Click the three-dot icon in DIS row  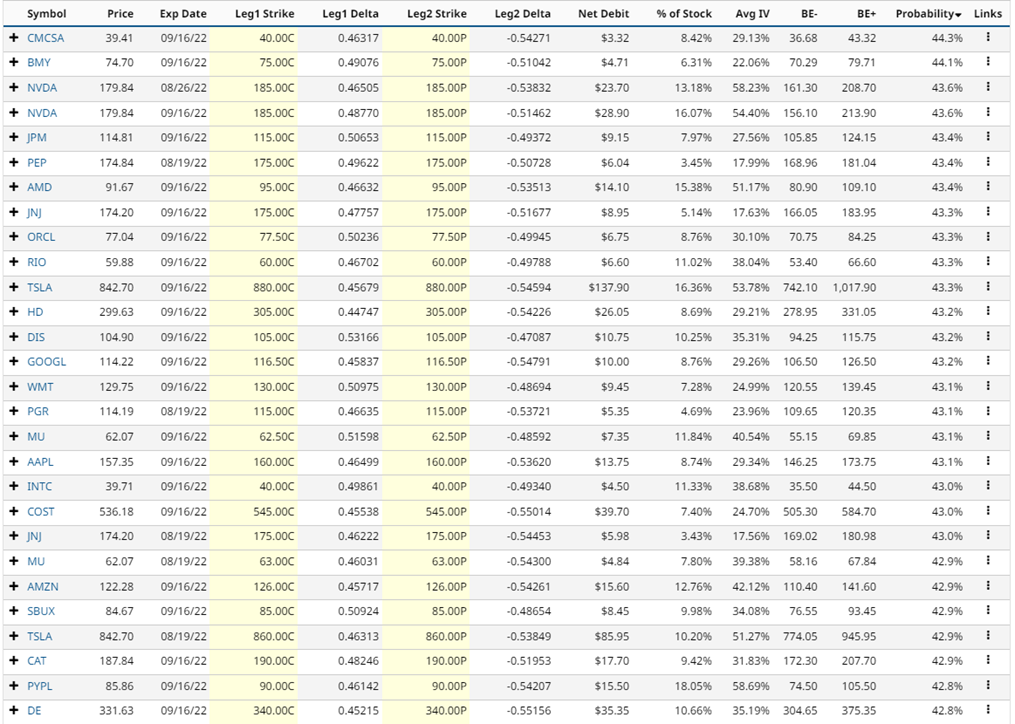tap(988, 337)
